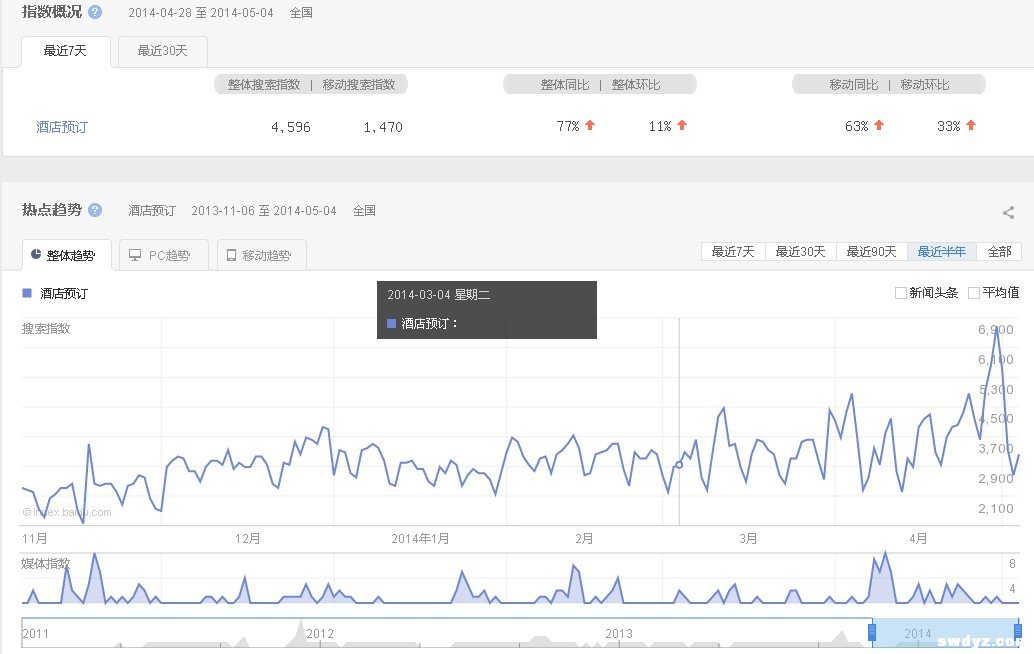
Task: Select the 整体趋势 pie chart icon
Action: (35, 255)
